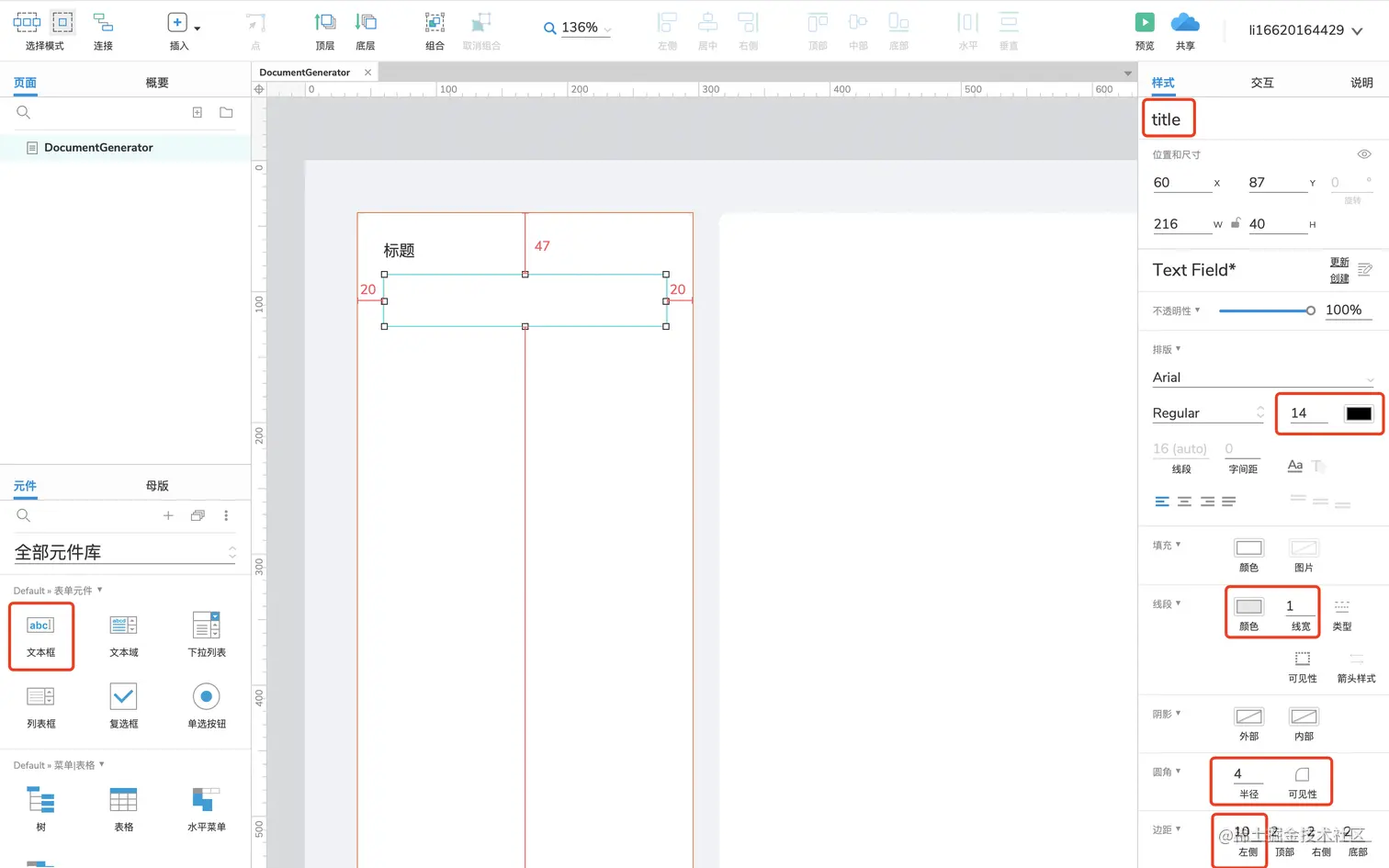This screenshot has height=868, width=1389.
Task: Collapse the Default » 菜单|表格 section
Action: click(102, 764)
